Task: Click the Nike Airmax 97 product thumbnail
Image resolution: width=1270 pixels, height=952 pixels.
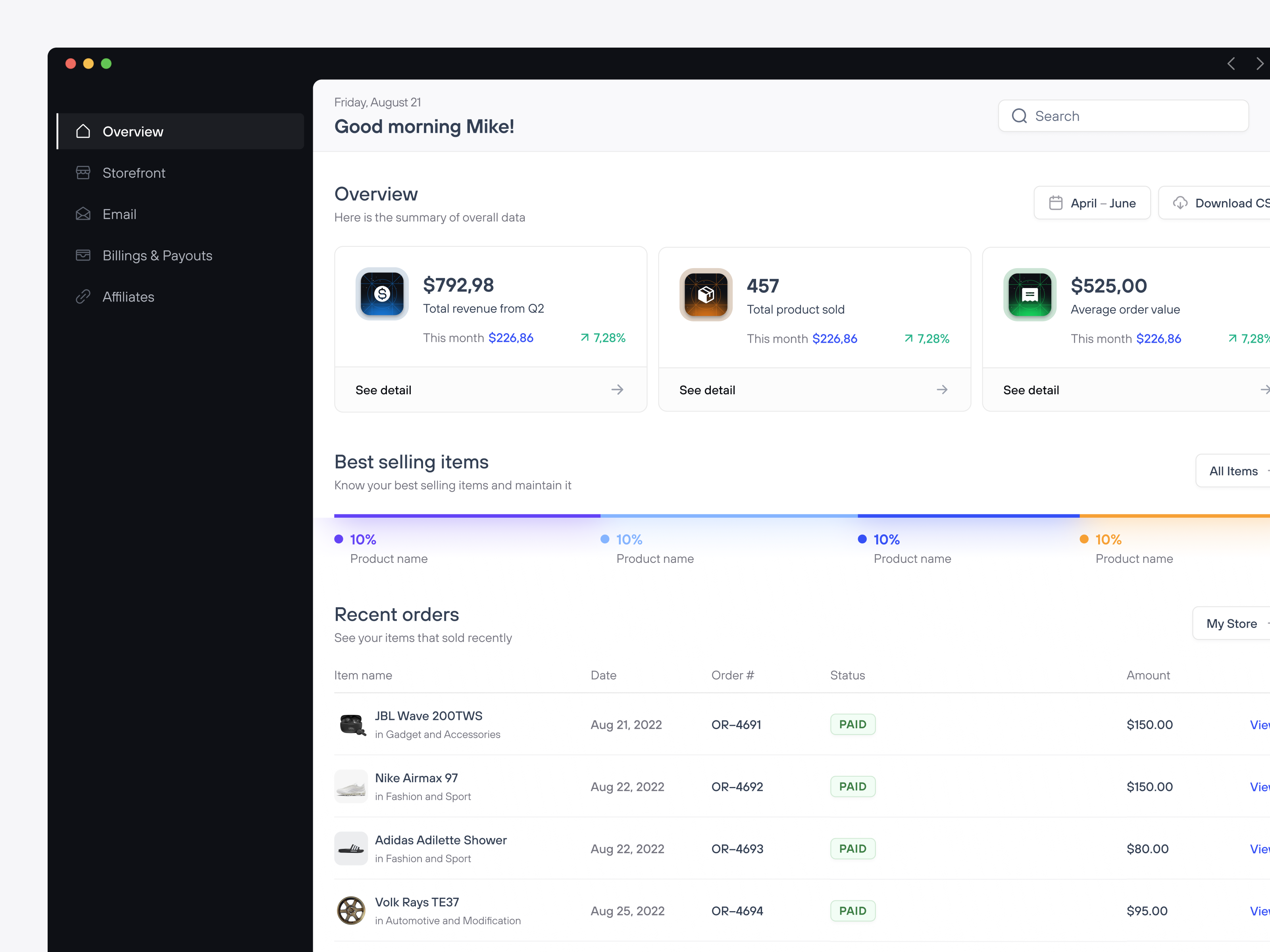Action: 351,786
